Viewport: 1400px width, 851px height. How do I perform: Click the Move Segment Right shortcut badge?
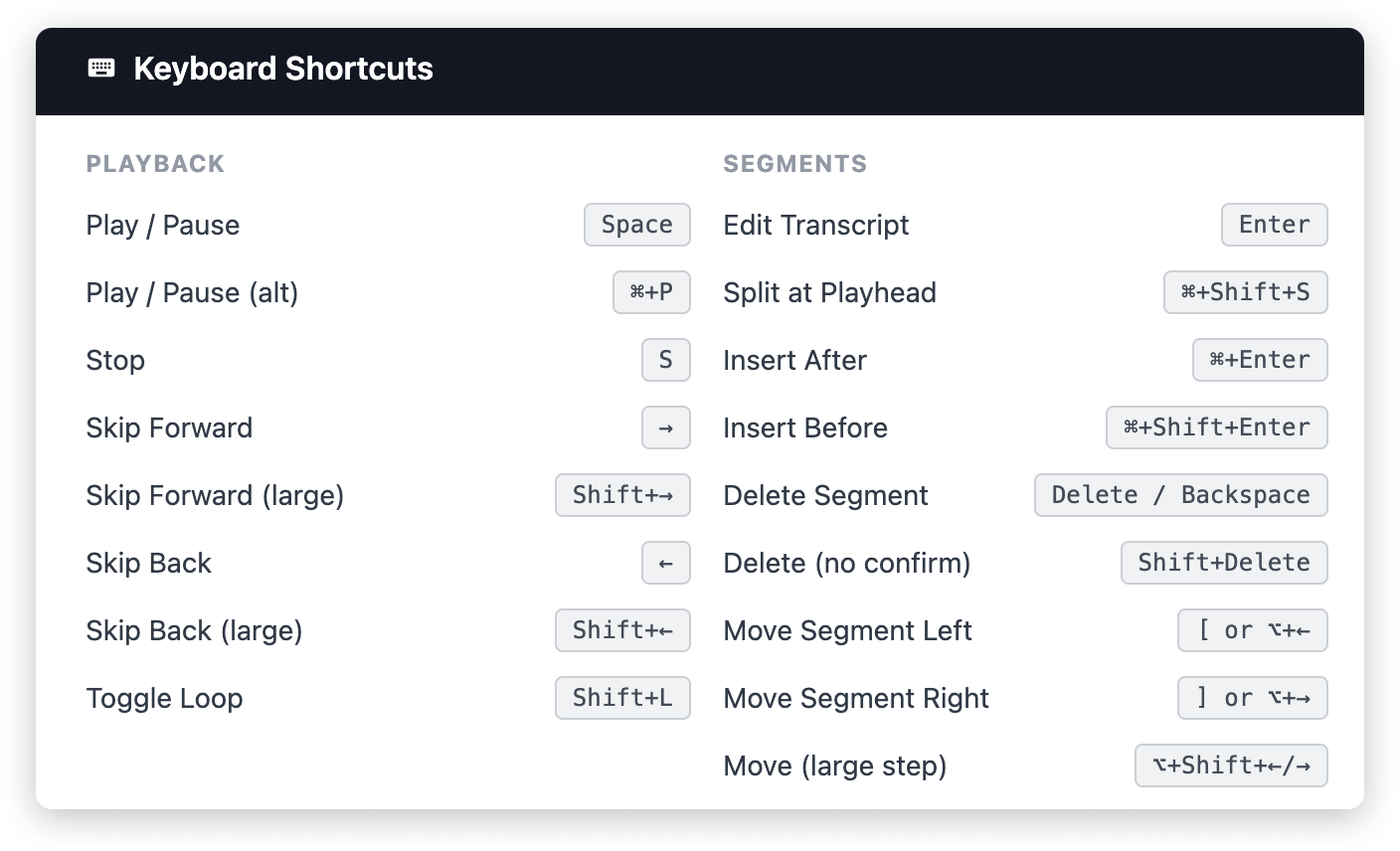1252,698
